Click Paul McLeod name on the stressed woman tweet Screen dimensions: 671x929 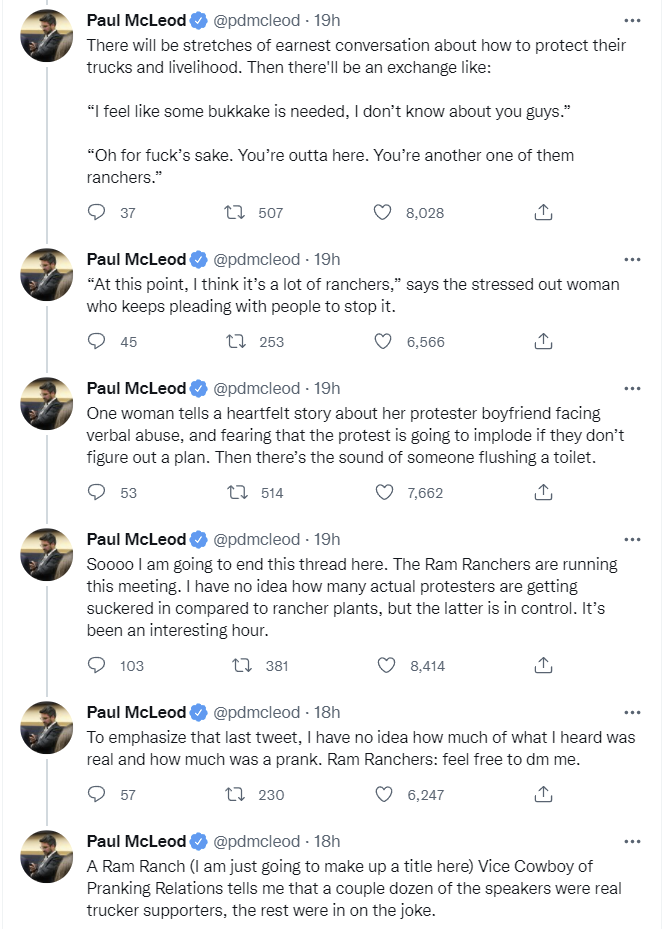coord(136,259)
